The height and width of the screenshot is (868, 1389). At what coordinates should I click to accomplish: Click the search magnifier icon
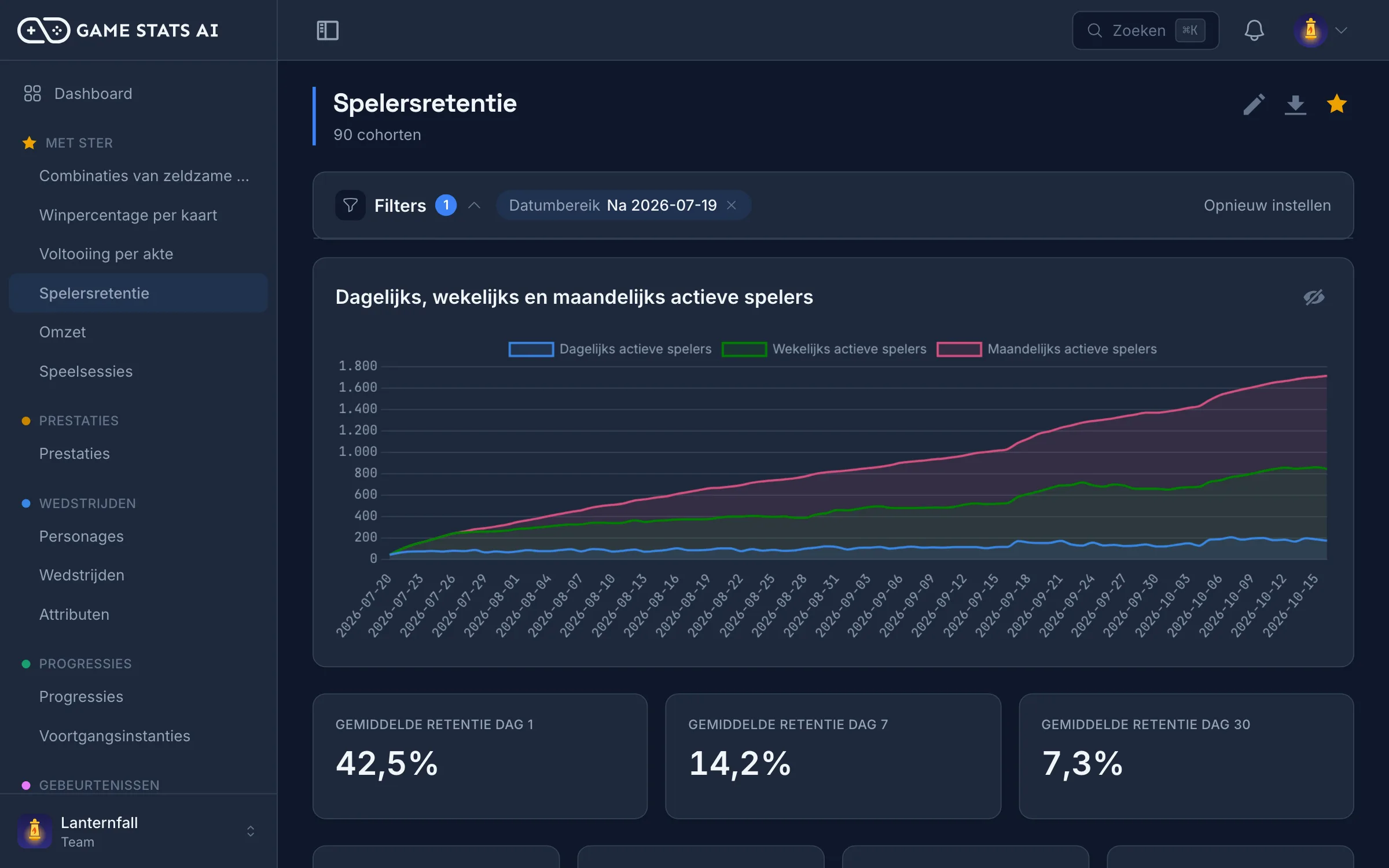(1094, 30)
